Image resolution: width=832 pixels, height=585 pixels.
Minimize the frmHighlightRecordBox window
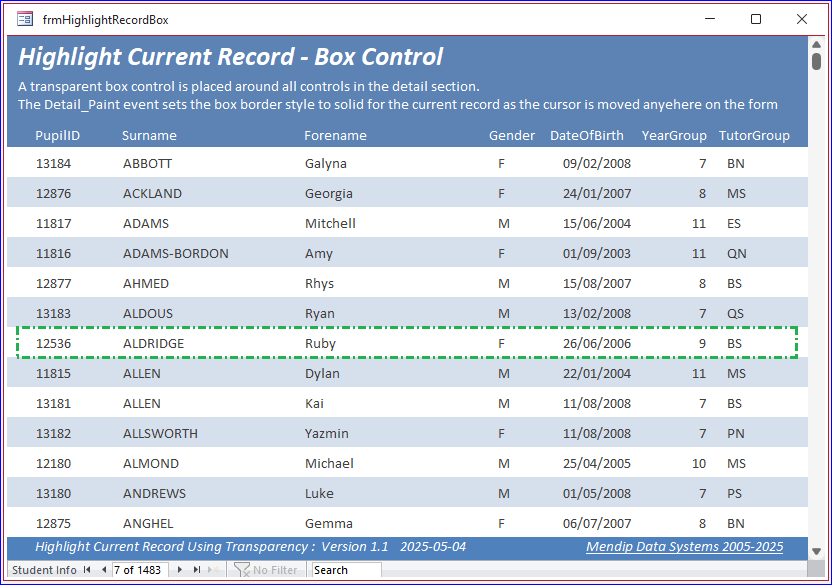tap(710, 19)
